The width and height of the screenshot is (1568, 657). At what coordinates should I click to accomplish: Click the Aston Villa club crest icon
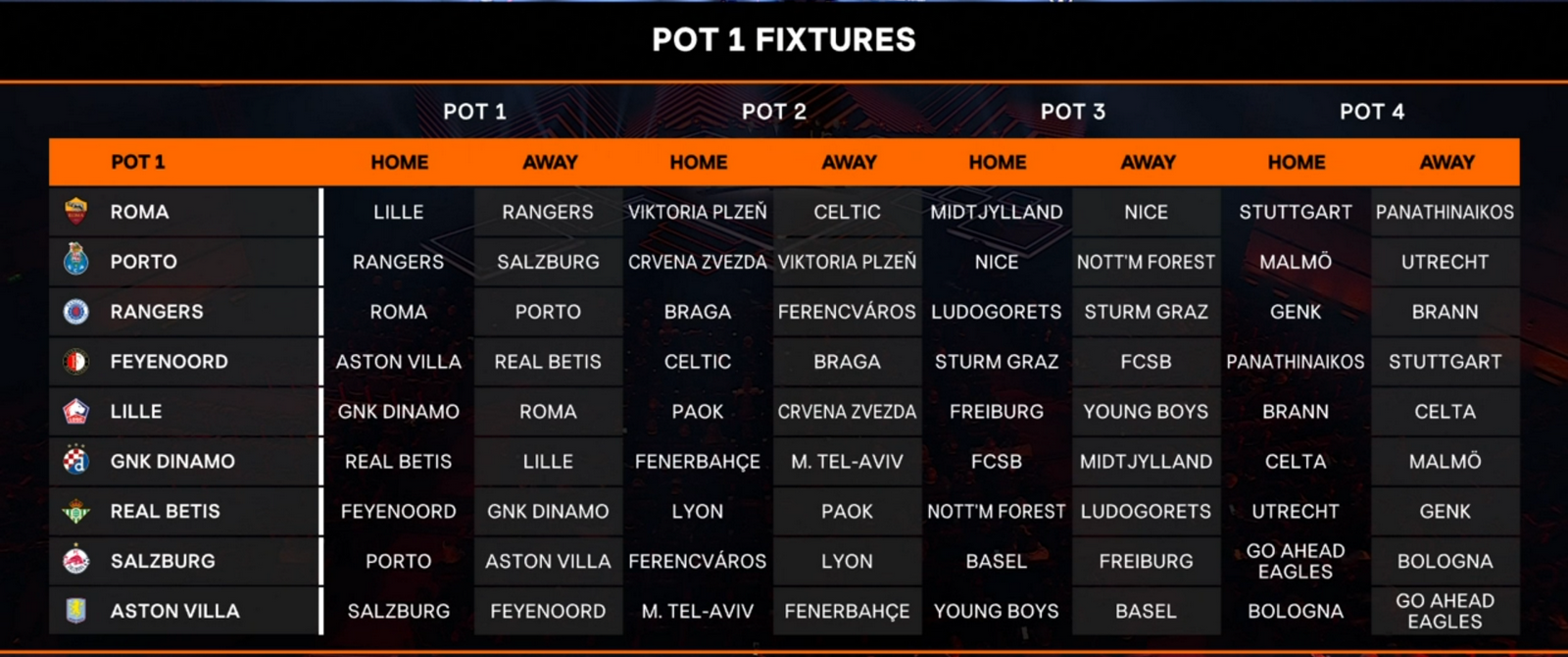(75, 611)
